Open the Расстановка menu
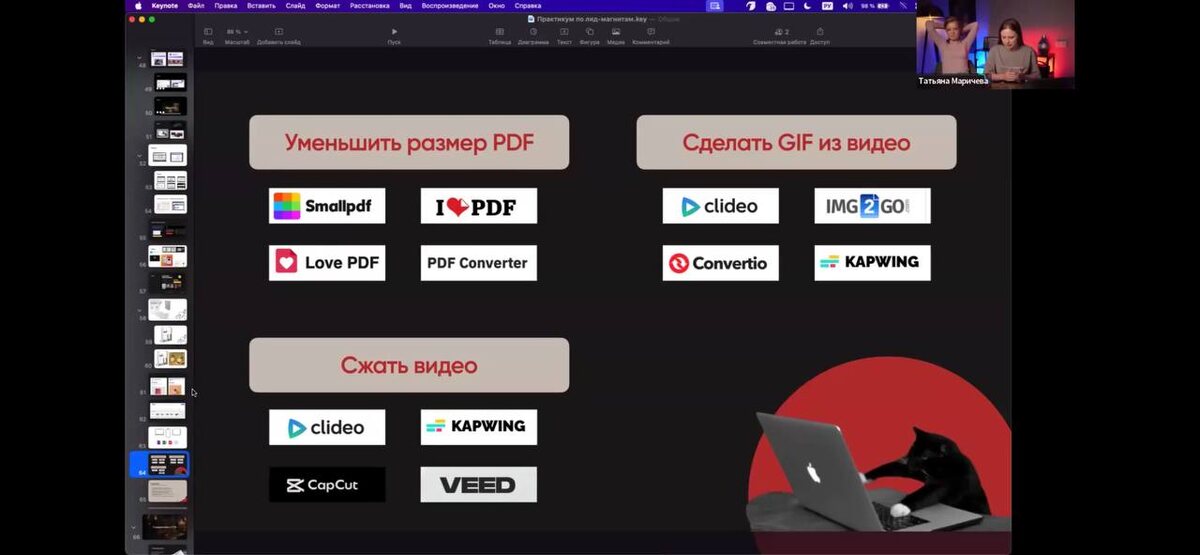Viewport: 1200px width, 555px height. [x=369, y=5]
